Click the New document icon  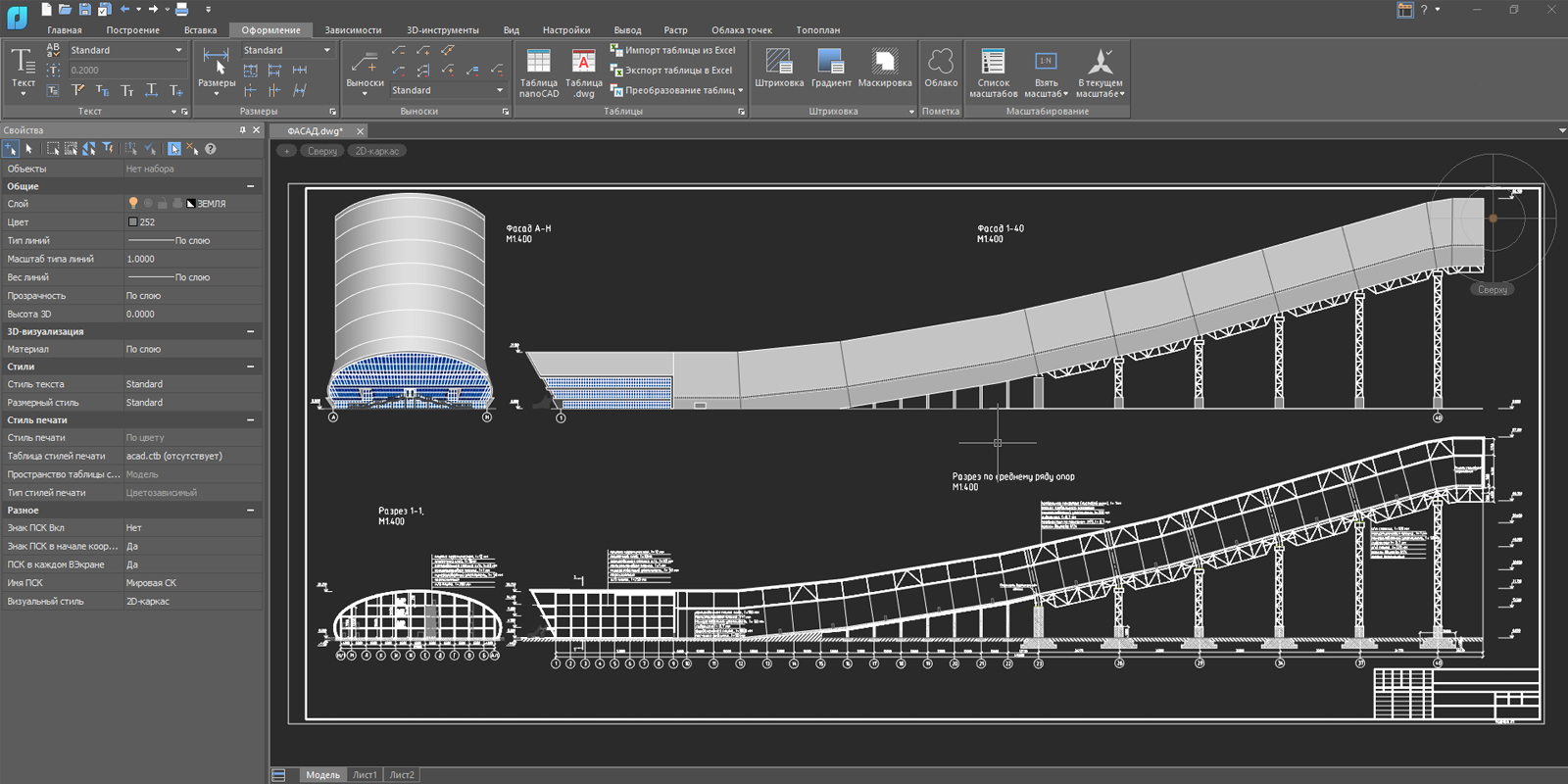pyautogui.click(x=46, y=9)
